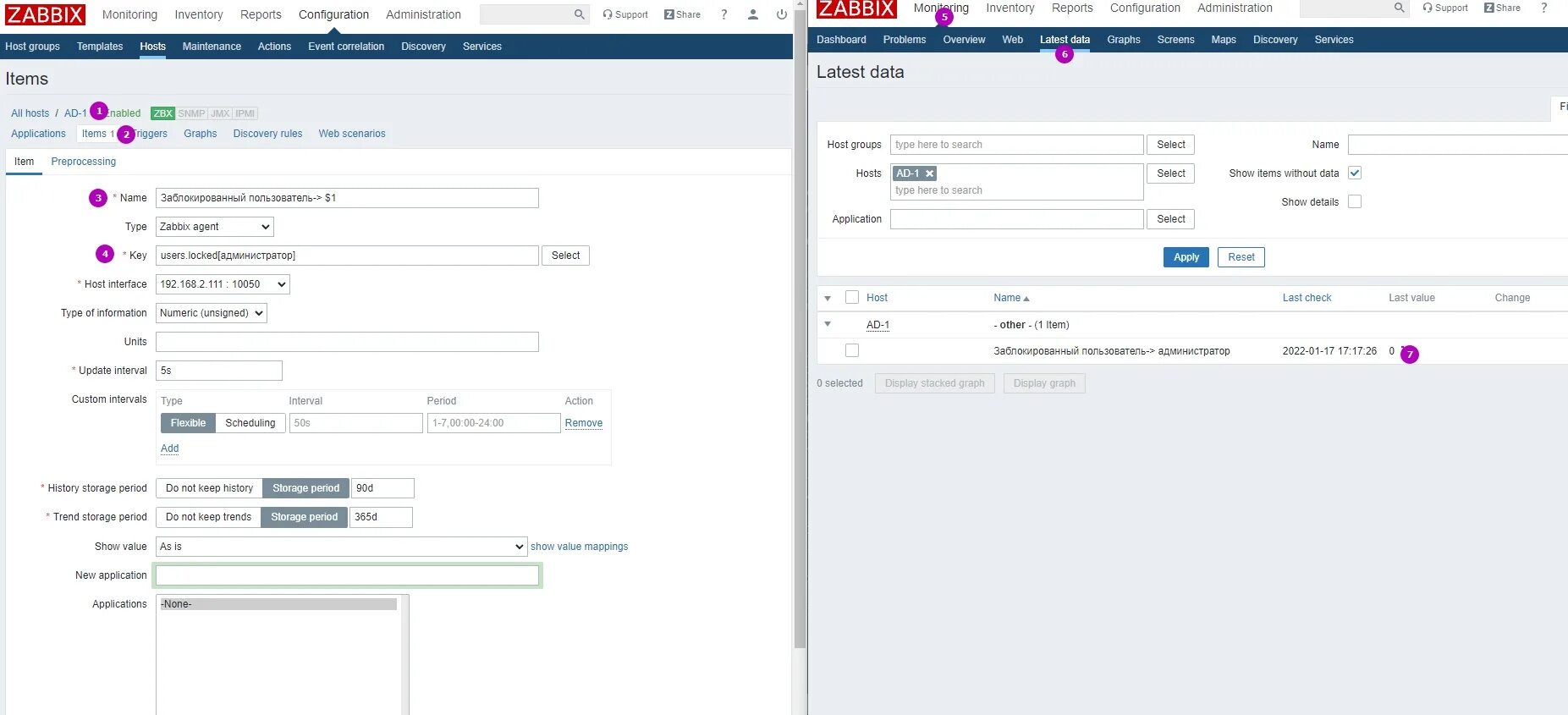Open the help question mark in left window
1568x715 pixels.
click(723, 14)
